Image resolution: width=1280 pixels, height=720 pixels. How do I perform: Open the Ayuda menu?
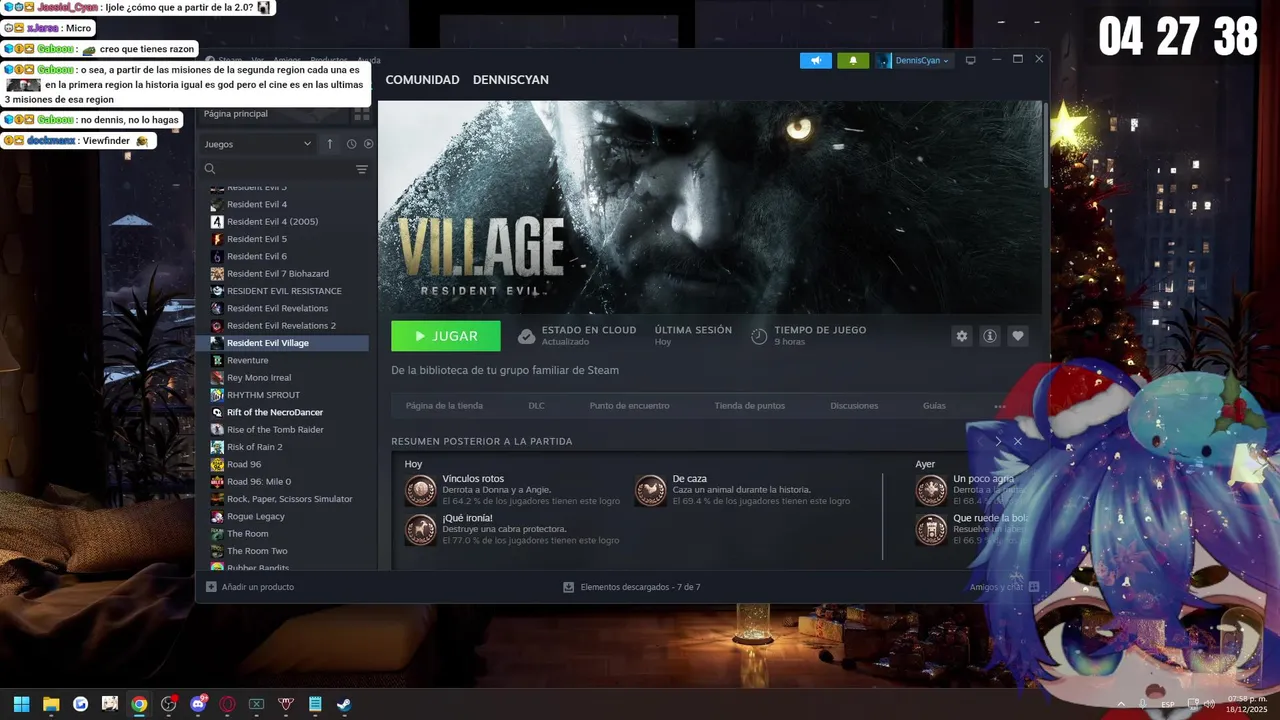tap(369, 60)
